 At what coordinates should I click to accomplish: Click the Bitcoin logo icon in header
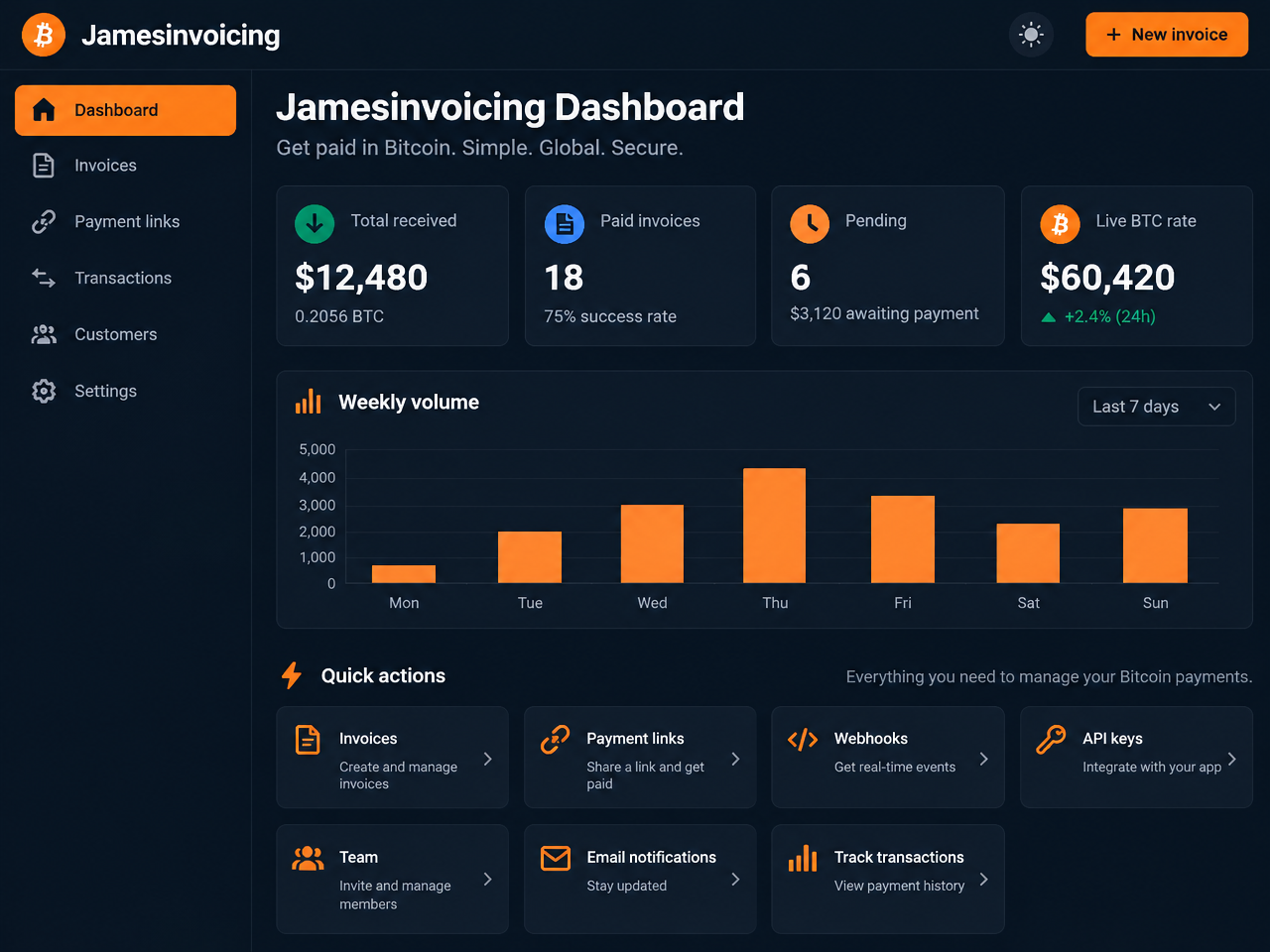(x=44, y=35)
